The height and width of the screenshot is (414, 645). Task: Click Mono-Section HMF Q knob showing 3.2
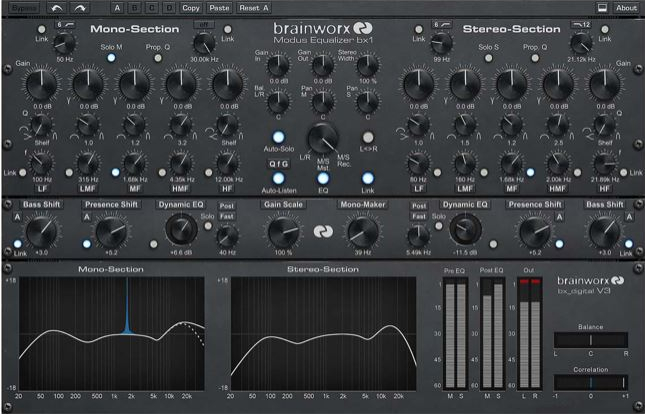pyautogui.click(x=181, y=126)
